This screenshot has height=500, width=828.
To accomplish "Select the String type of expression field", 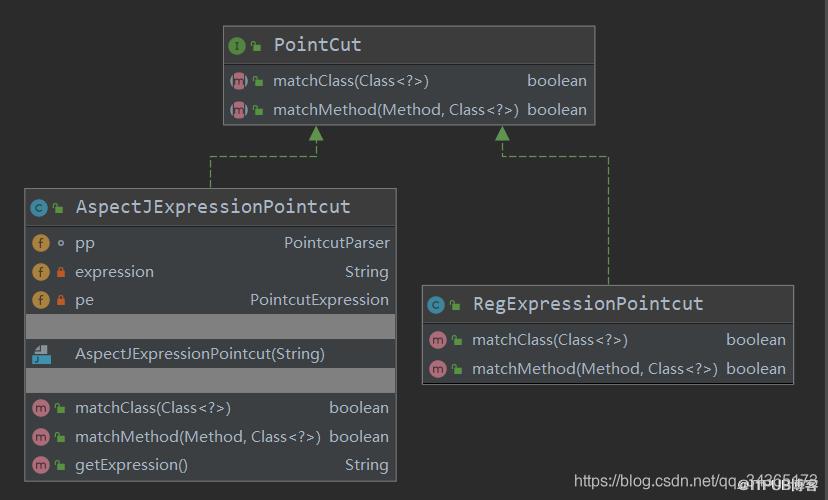I will 366,272.
